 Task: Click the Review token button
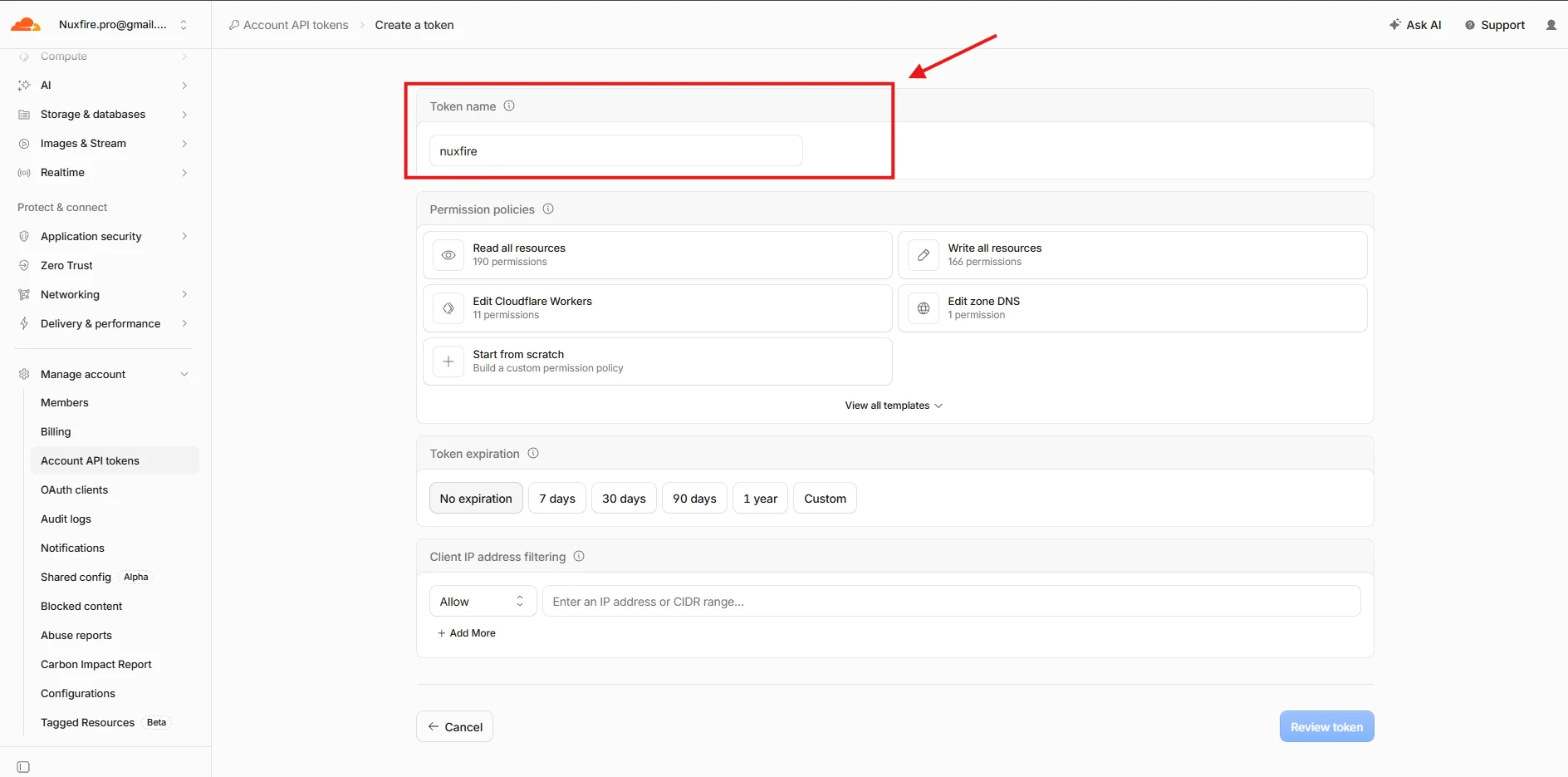pos(1326,727)
